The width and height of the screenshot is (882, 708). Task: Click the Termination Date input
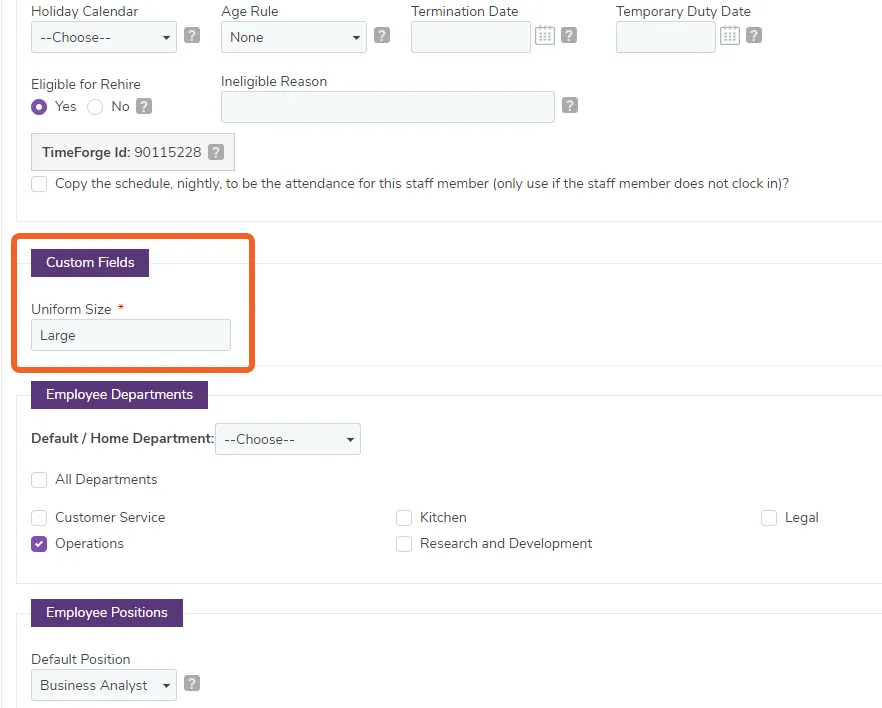point(471,37)
